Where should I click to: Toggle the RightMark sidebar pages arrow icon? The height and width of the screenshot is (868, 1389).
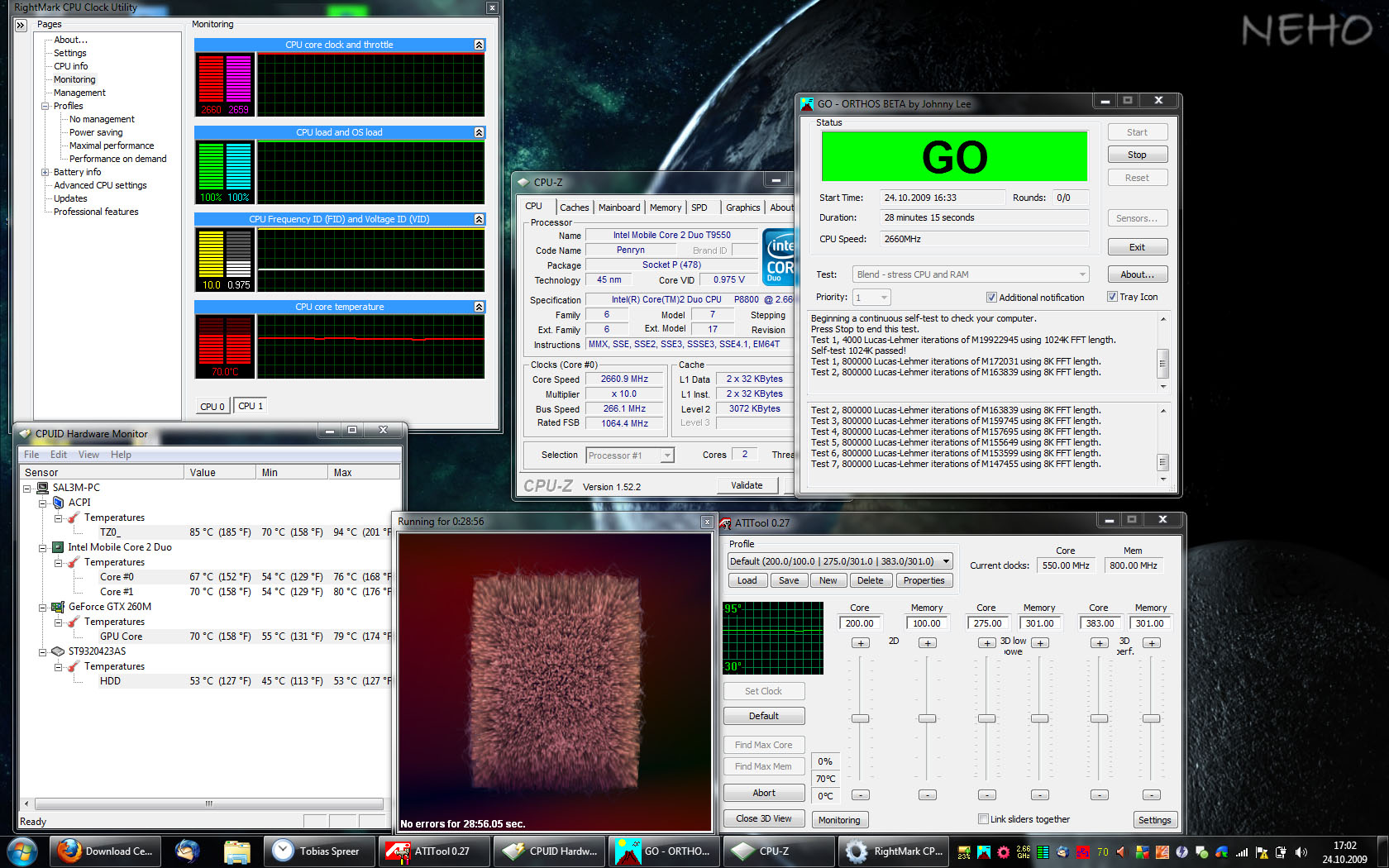21,26
